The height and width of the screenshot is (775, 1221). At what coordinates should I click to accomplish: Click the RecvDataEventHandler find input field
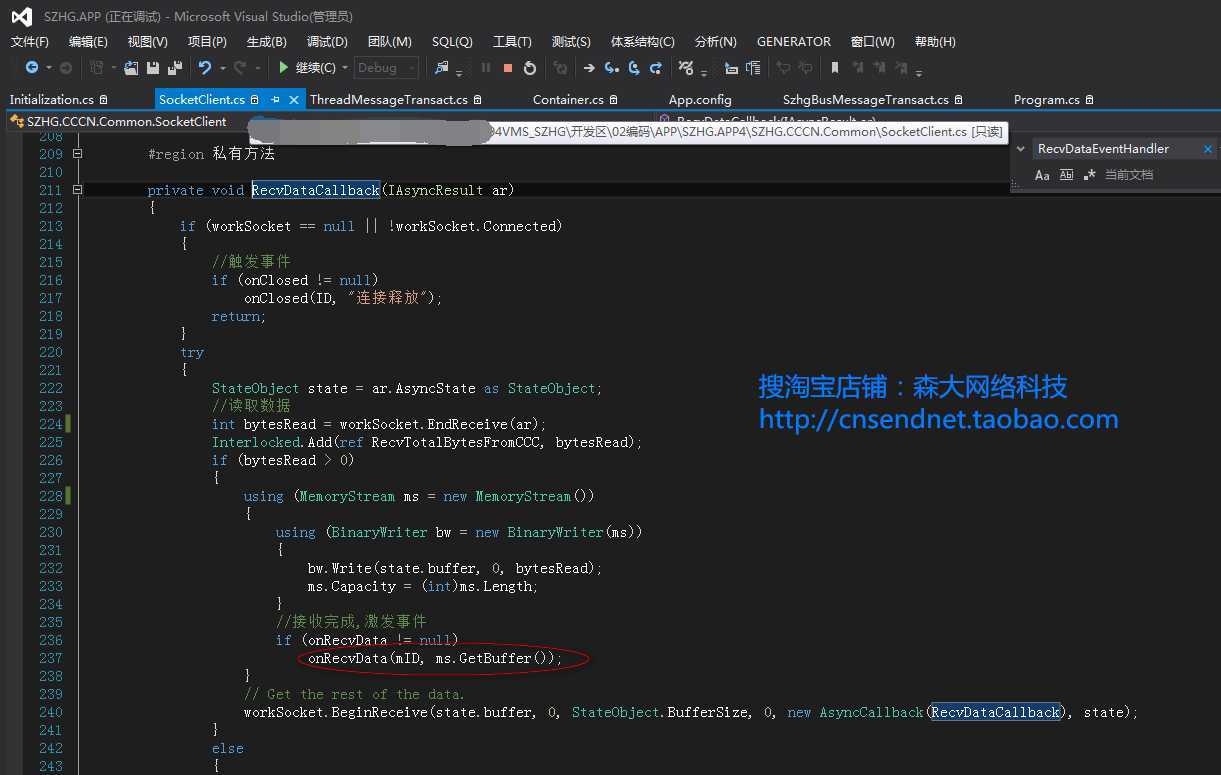click(x=1115, y=148)
